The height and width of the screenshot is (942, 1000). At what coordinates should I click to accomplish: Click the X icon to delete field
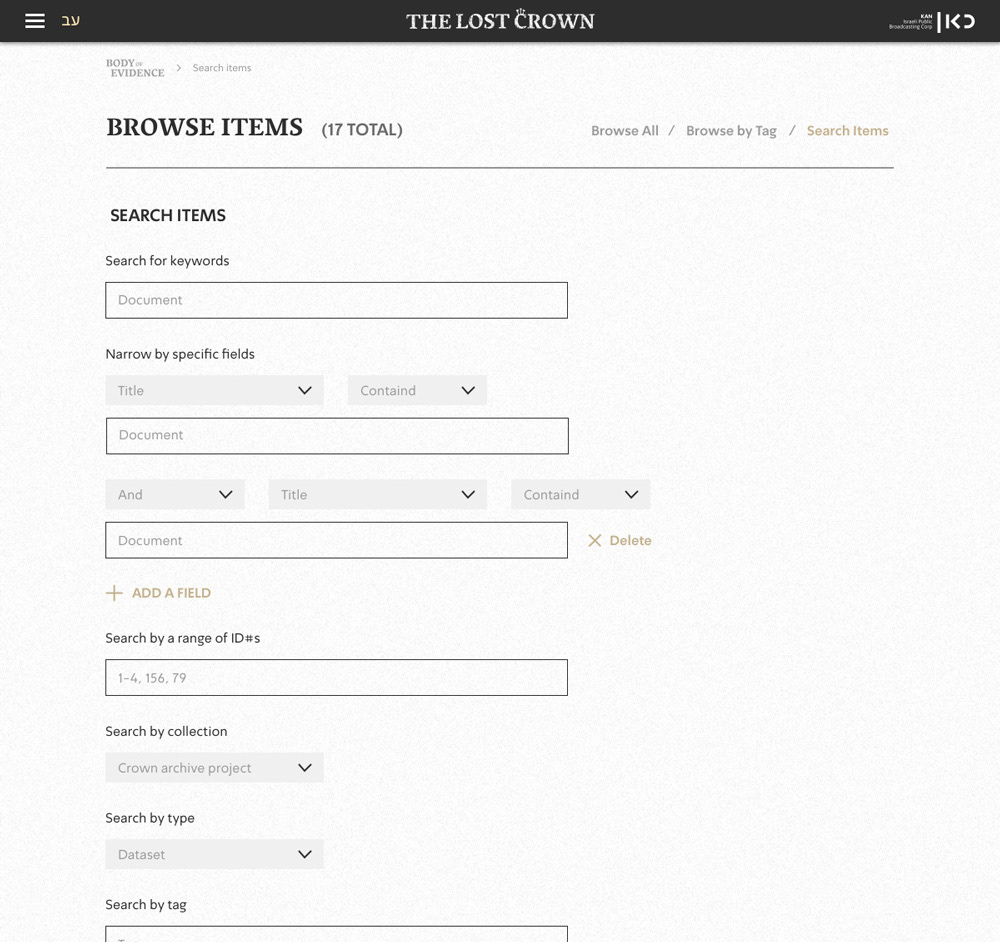pos(595,541)
